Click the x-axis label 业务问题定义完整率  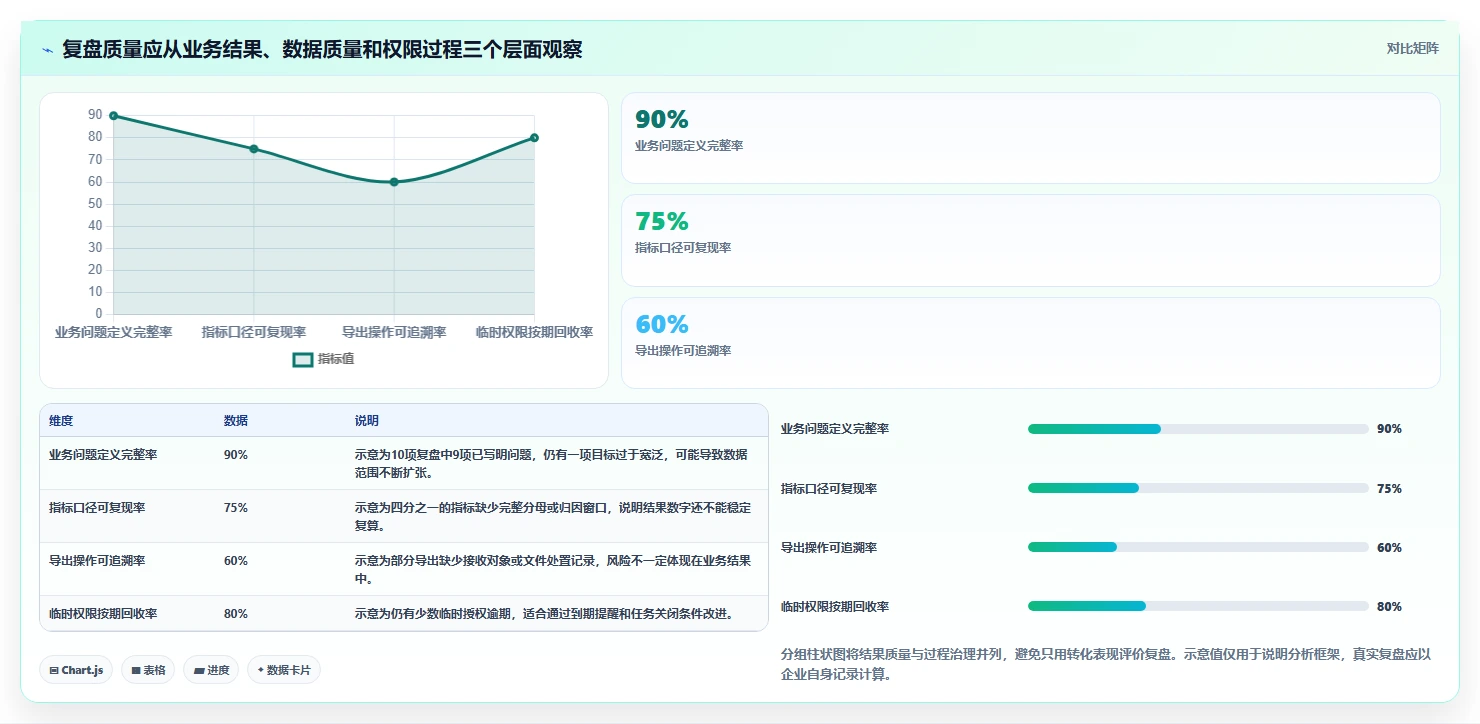tap(113, 332)
